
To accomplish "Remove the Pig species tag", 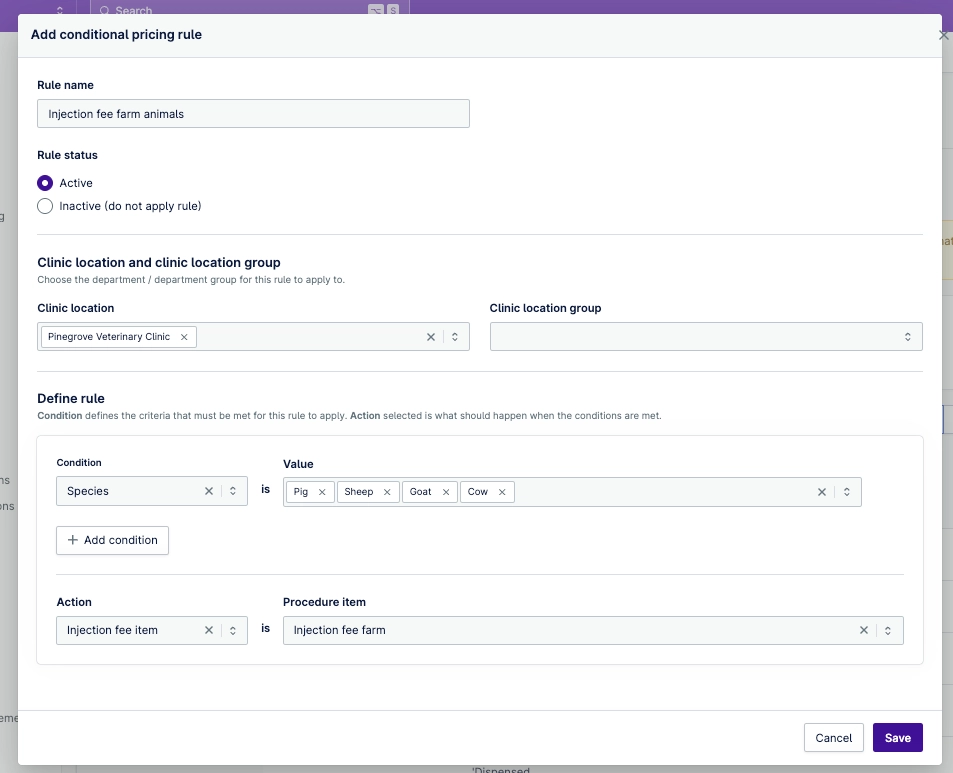I will (322, 492).
